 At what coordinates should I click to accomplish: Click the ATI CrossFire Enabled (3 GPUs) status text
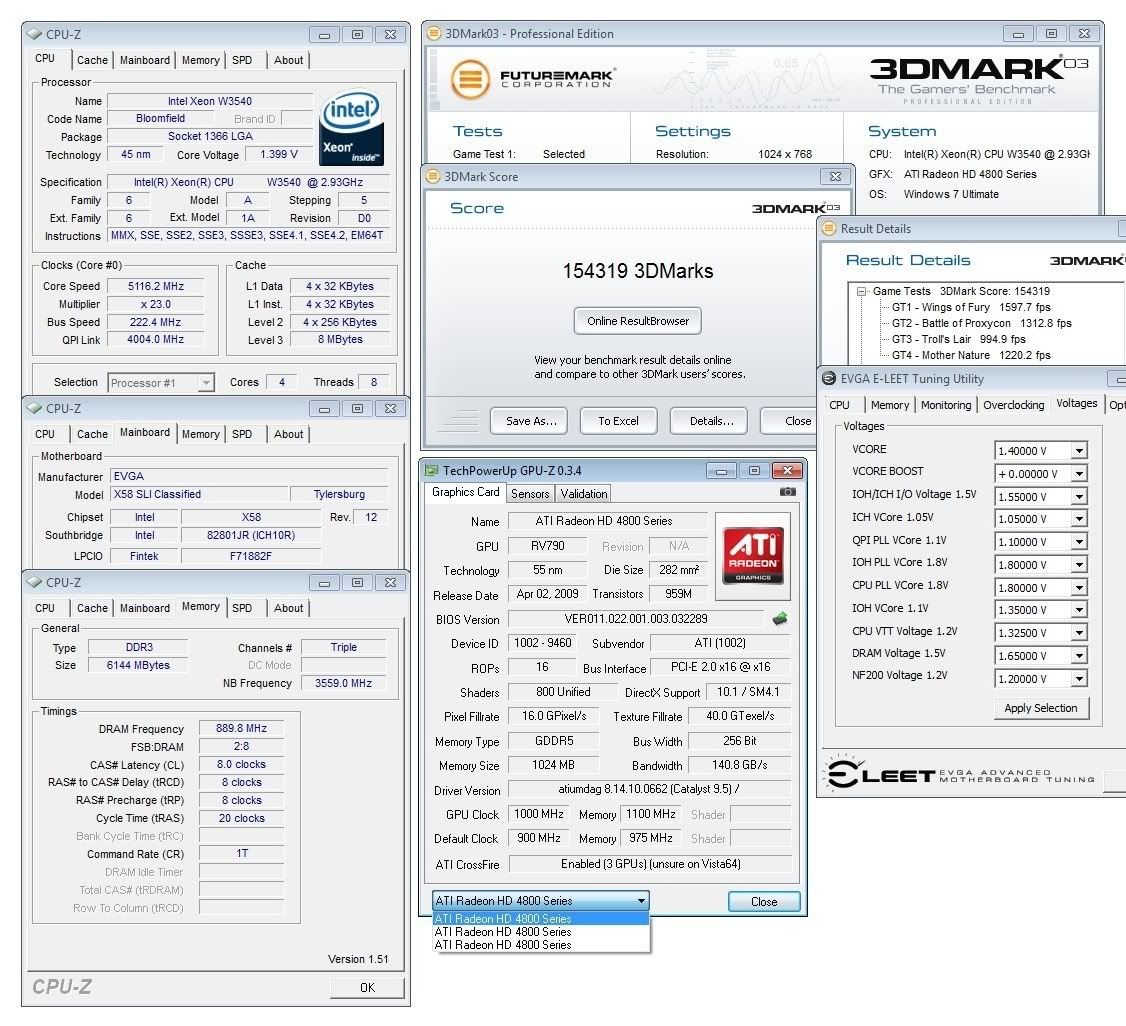[651, 864]
